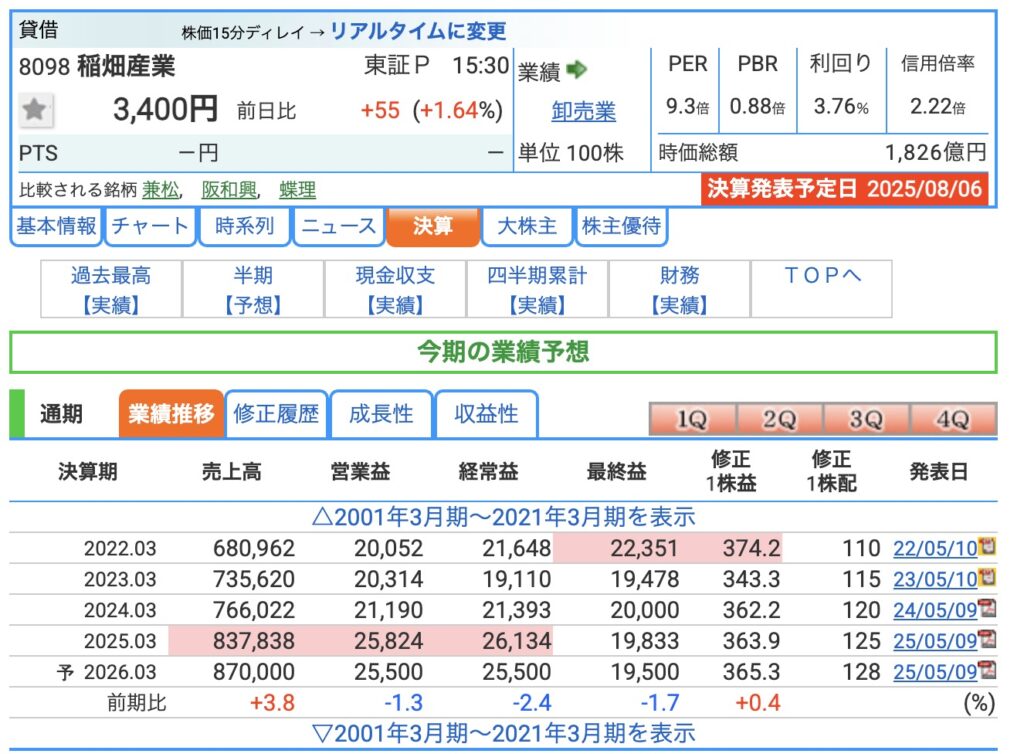Open the 25/05/09 link in the 予 2026.03 row
Screen dimensions: 1024x754
click(x=935, y=672)
